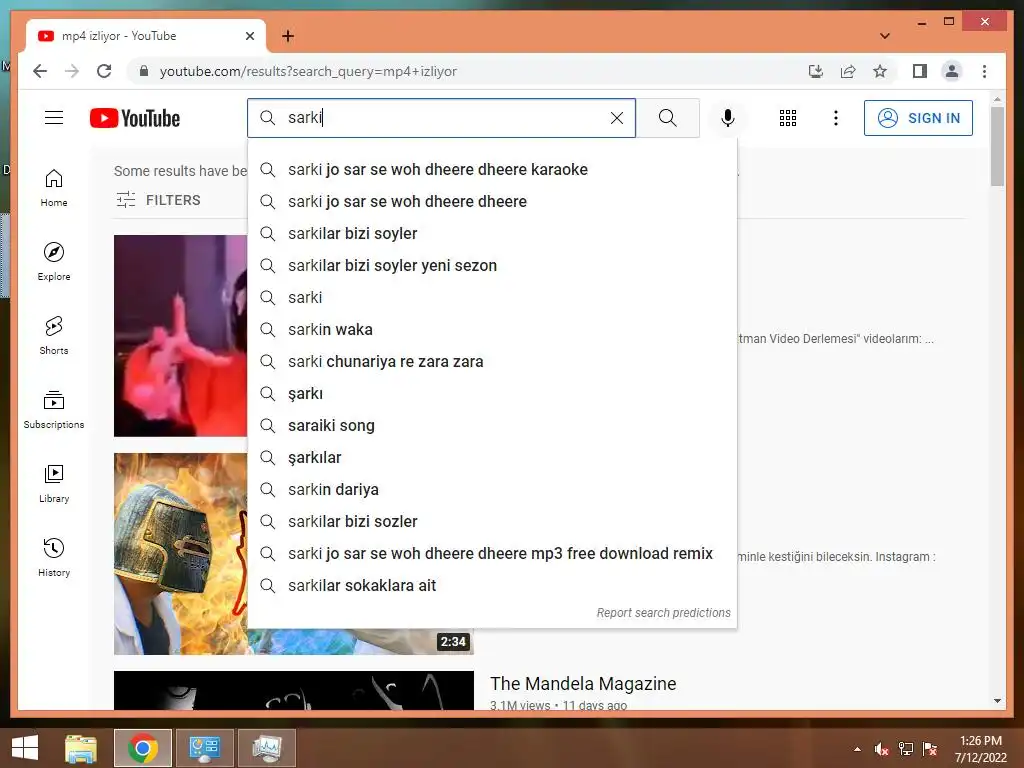
Task: Clear the search box with X icon
Action: pos(616,118)
